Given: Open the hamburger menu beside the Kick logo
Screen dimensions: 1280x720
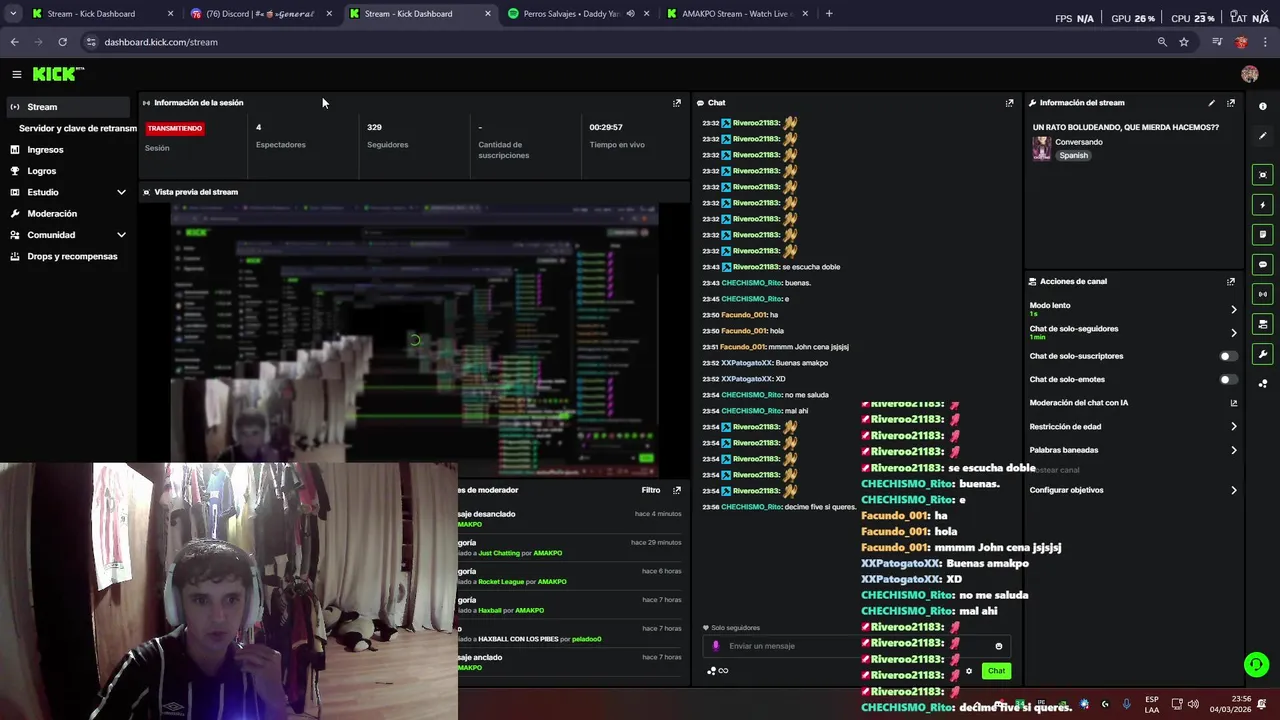Looking at the screenshot, I should tap(17, 74).
